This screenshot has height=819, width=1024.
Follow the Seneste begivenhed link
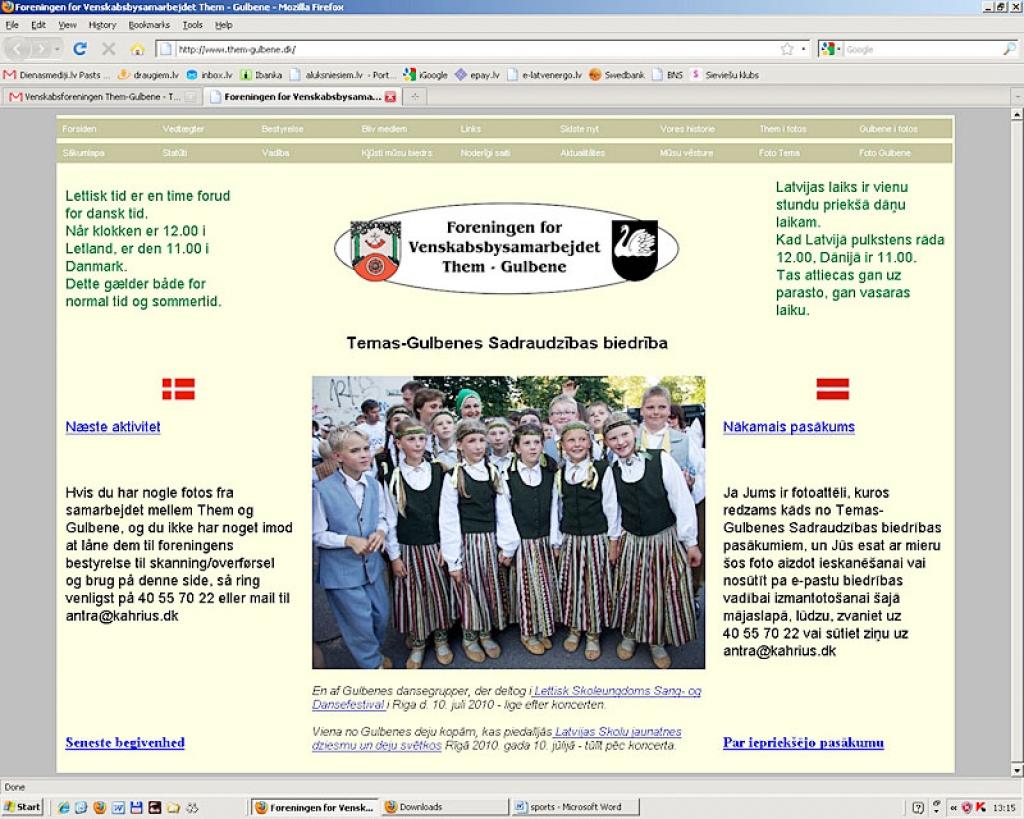(124, 742)
